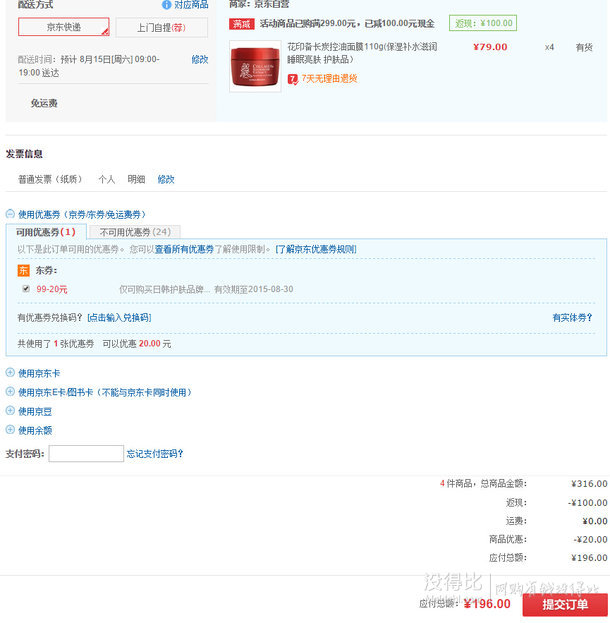Select 京东快递 delivery option
This screenshot has width=610, height=623.
[64, 27]
